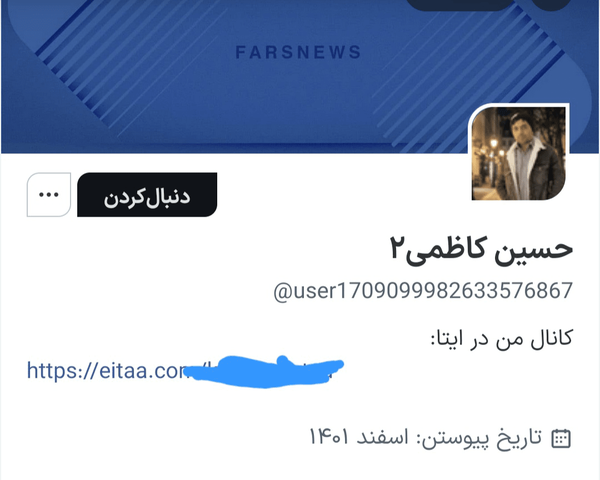Open the profile picture of حسین کاظمی۲
600x480 pixels.
(518, 153)
